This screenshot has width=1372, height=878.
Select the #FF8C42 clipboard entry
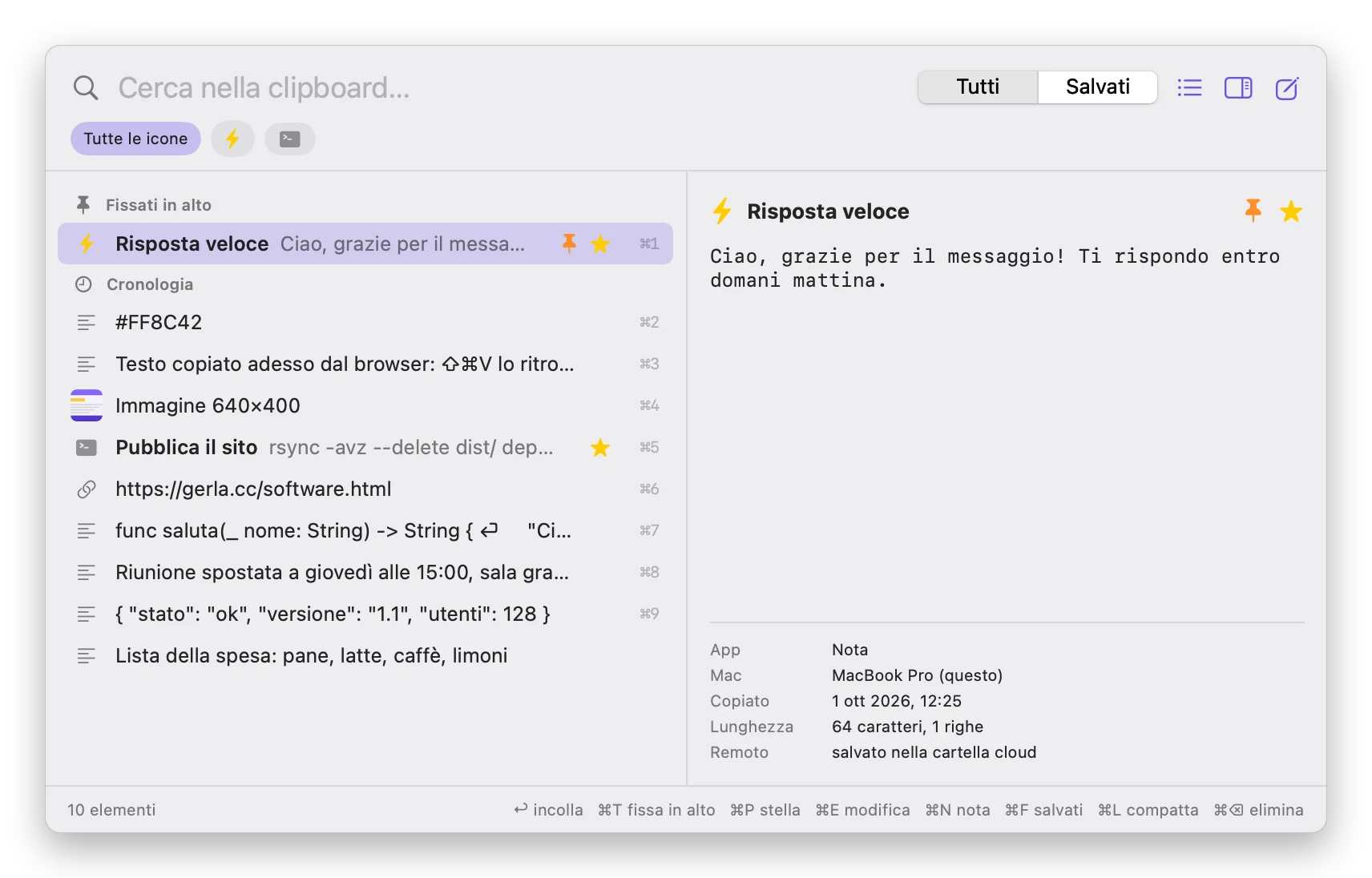click(x=365, y=322)
